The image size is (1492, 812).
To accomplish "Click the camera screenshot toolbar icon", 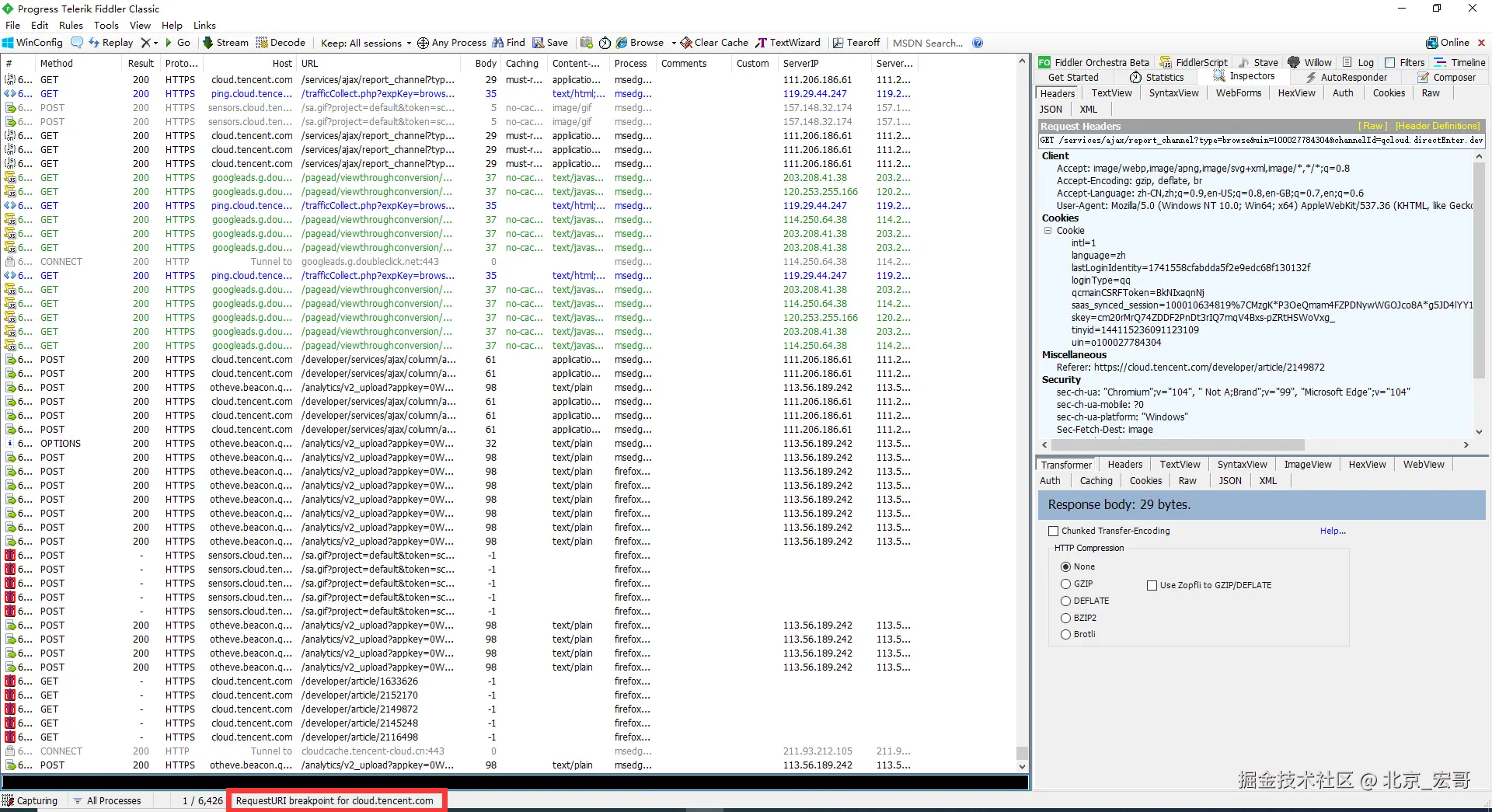I will click(x=586, y=43).
